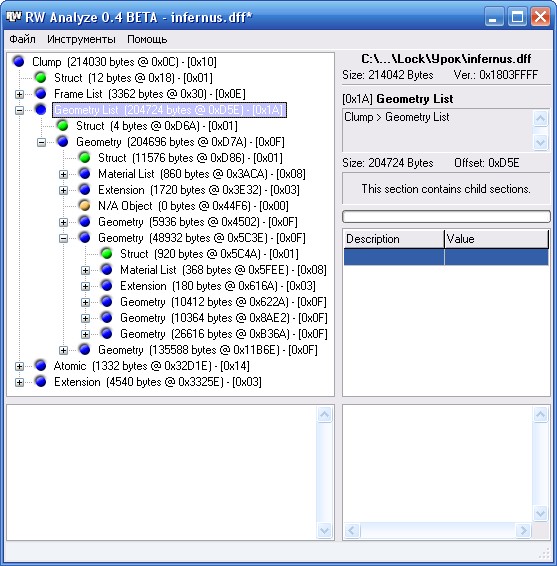Expand the Geometry 10364 bytes node

(86, 318)
